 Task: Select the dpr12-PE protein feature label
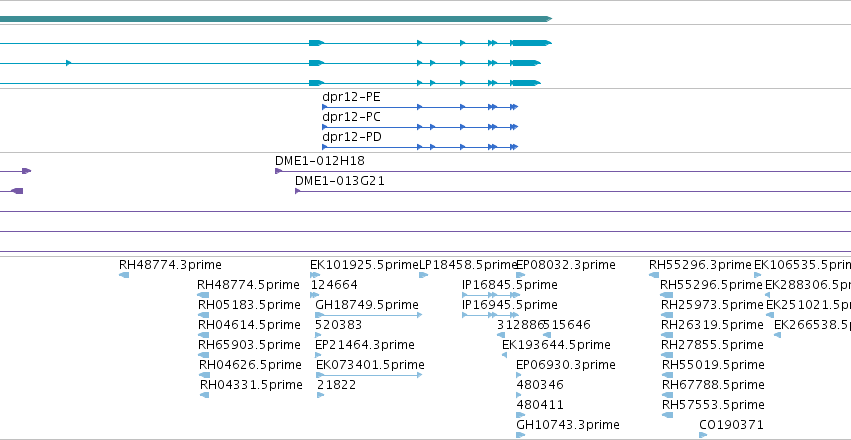(351, 97)
